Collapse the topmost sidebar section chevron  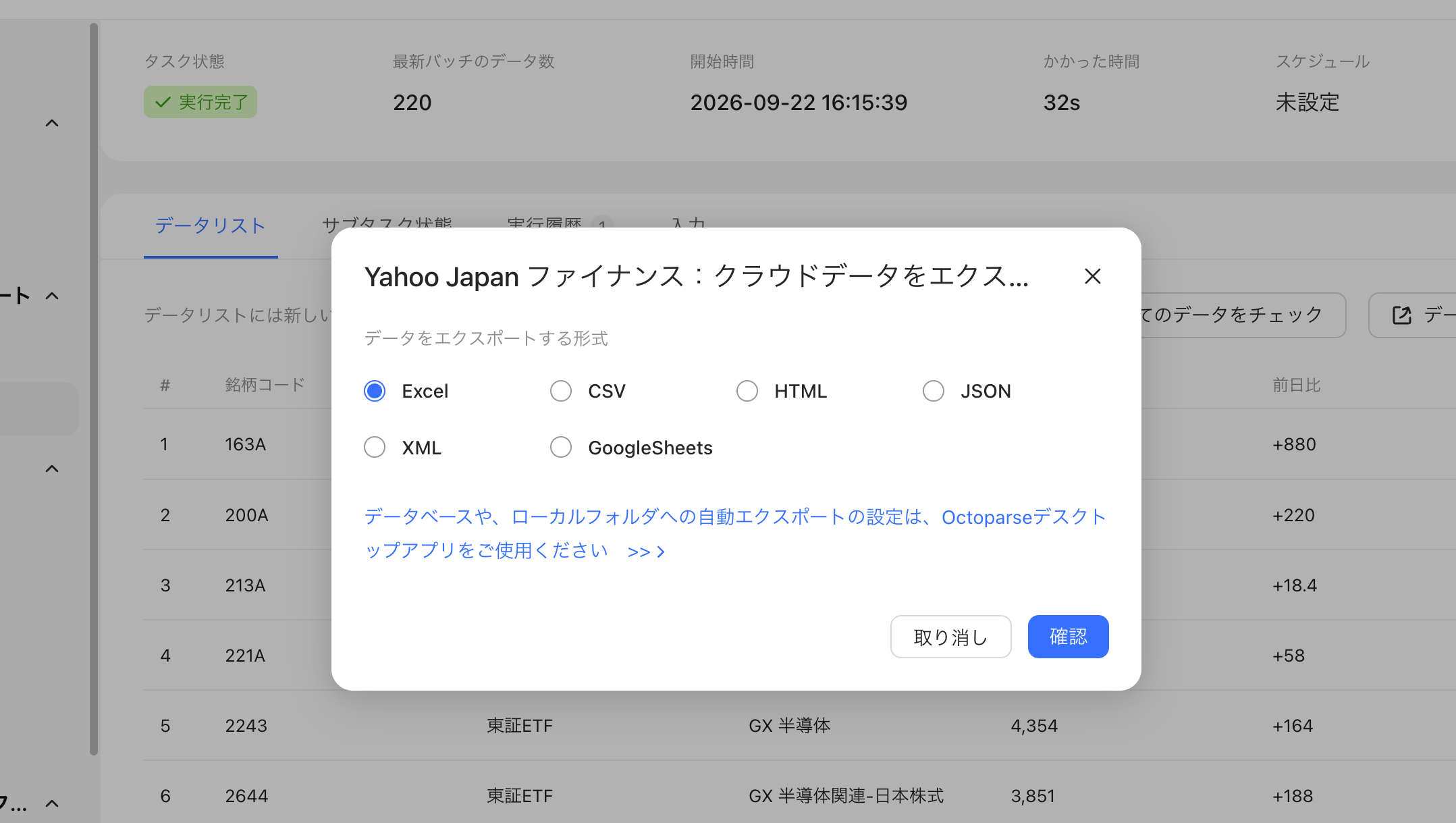[52, 123]
